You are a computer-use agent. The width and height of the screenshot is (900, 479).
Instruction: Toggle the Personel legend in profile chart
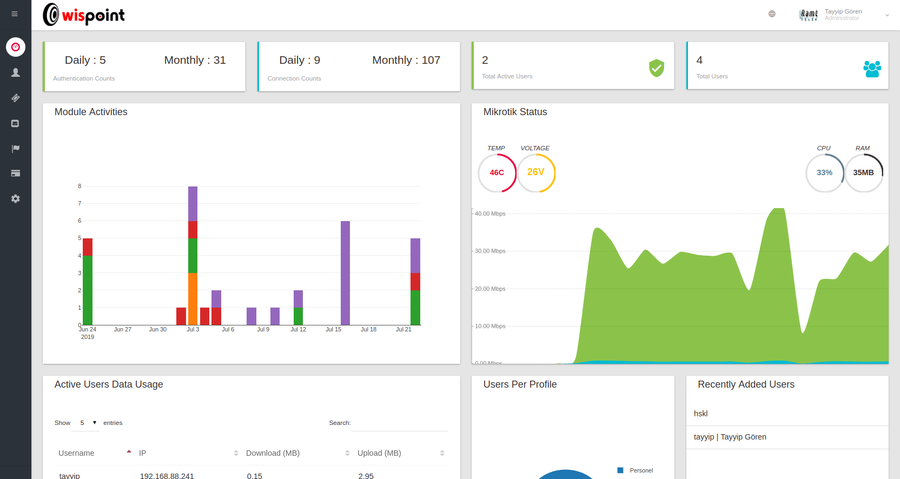click(x=635, y=470)
